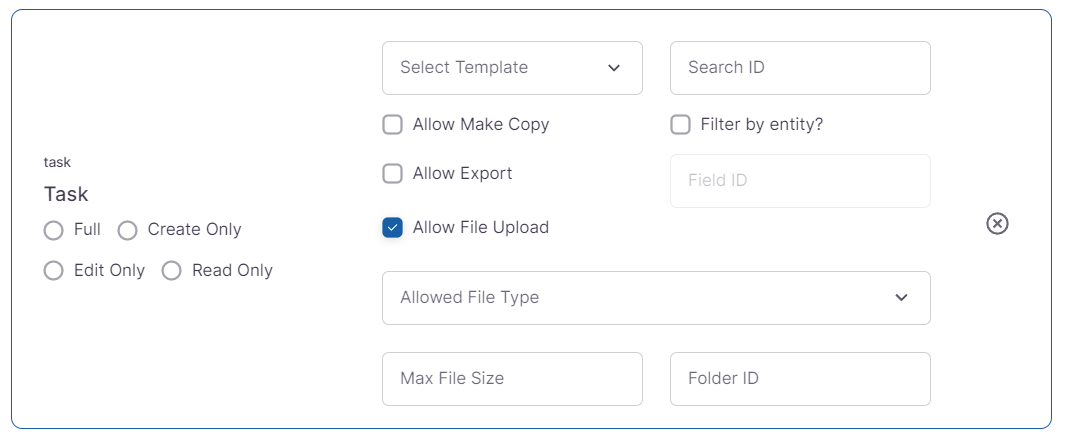Click the greyed-out Field ID input

[x=800, y=181]
